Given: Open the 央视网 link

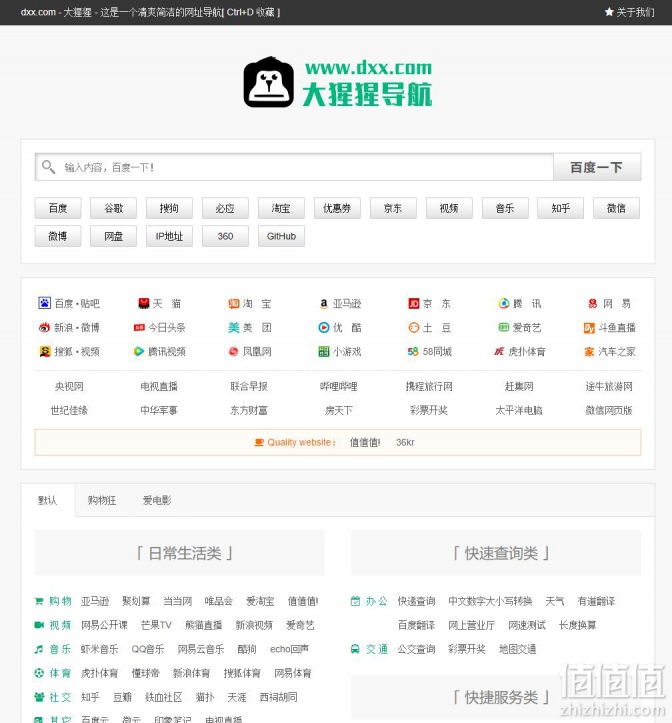Looking at the screenshot, I should point(69,386).
